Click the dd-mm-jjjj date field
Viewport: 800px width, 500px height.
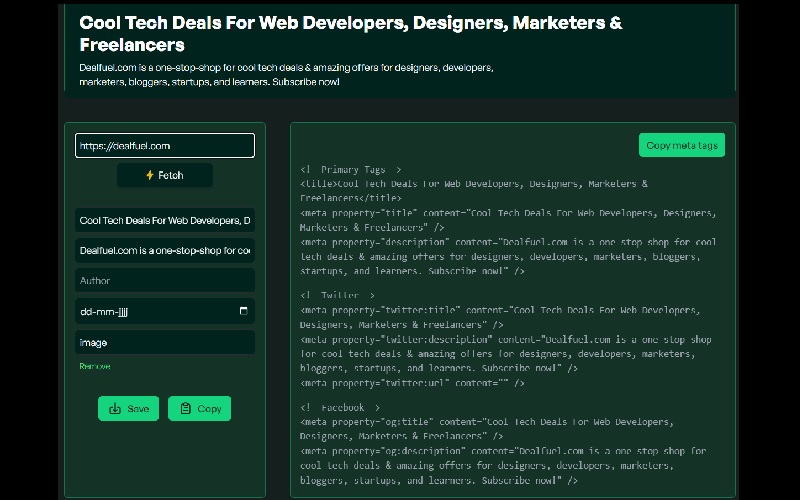click(x=165, y=311)
